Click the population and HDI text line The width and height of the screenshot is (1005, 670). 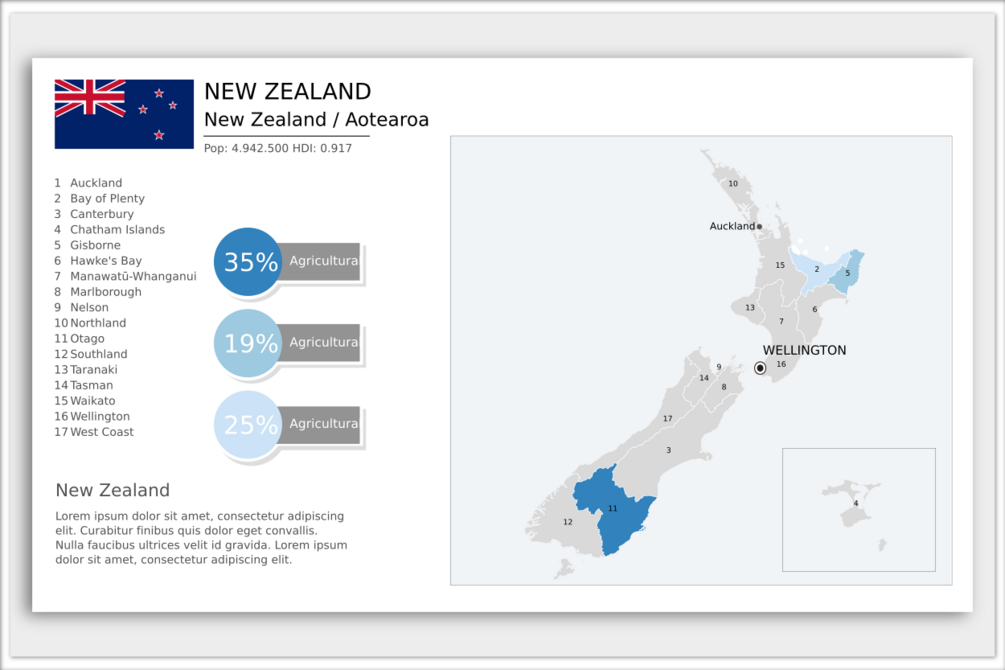click(278, 148)
